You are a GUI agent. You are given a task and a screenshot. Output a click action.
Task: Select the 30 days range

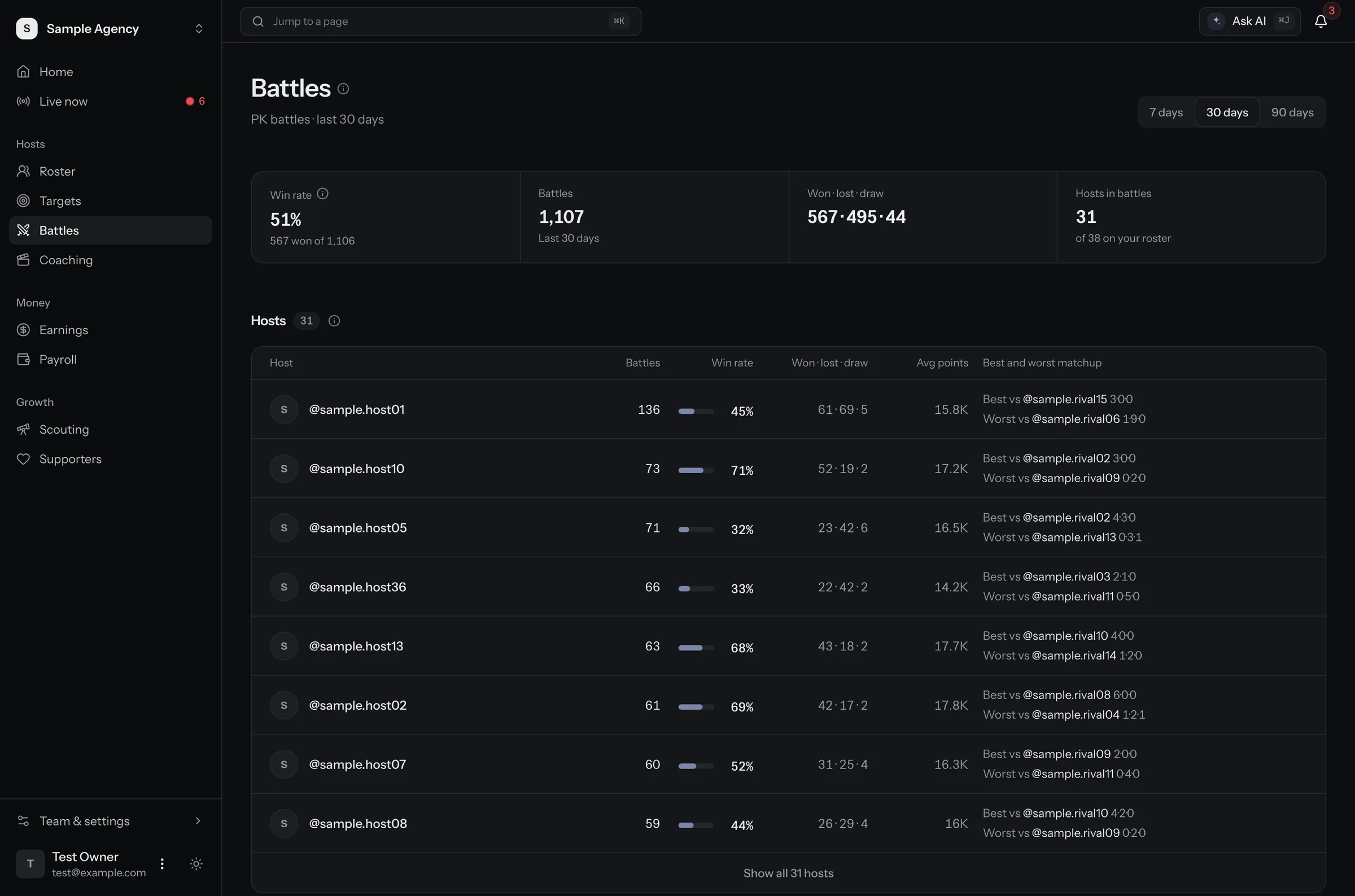tap(1227, 112)
